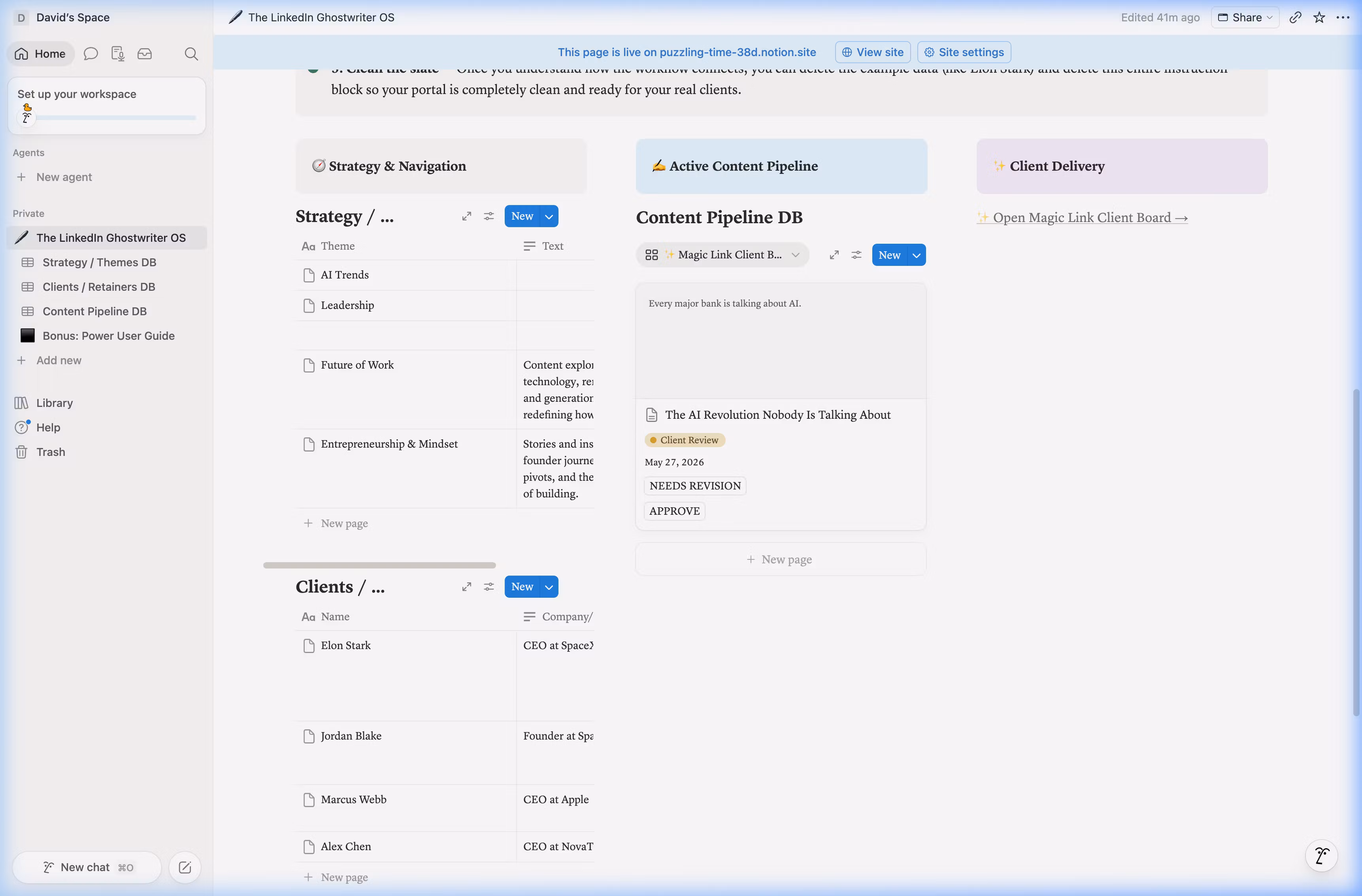
Task: Open Site settings
Action: pos(964,52)
